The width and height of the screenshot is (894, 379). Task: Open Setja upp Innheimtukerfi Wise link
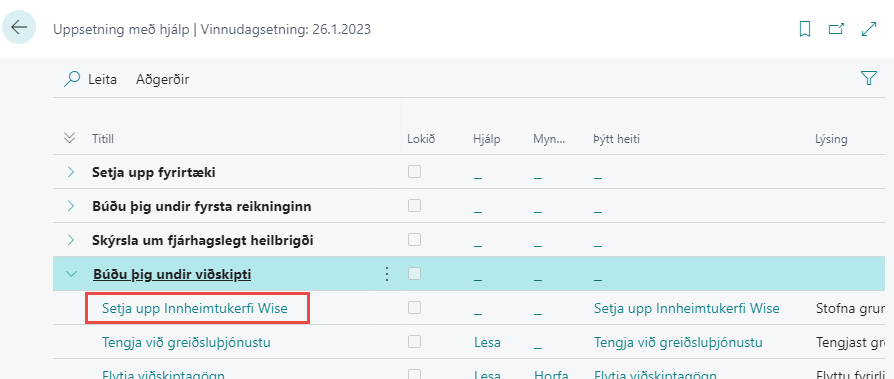coord(195,308)
